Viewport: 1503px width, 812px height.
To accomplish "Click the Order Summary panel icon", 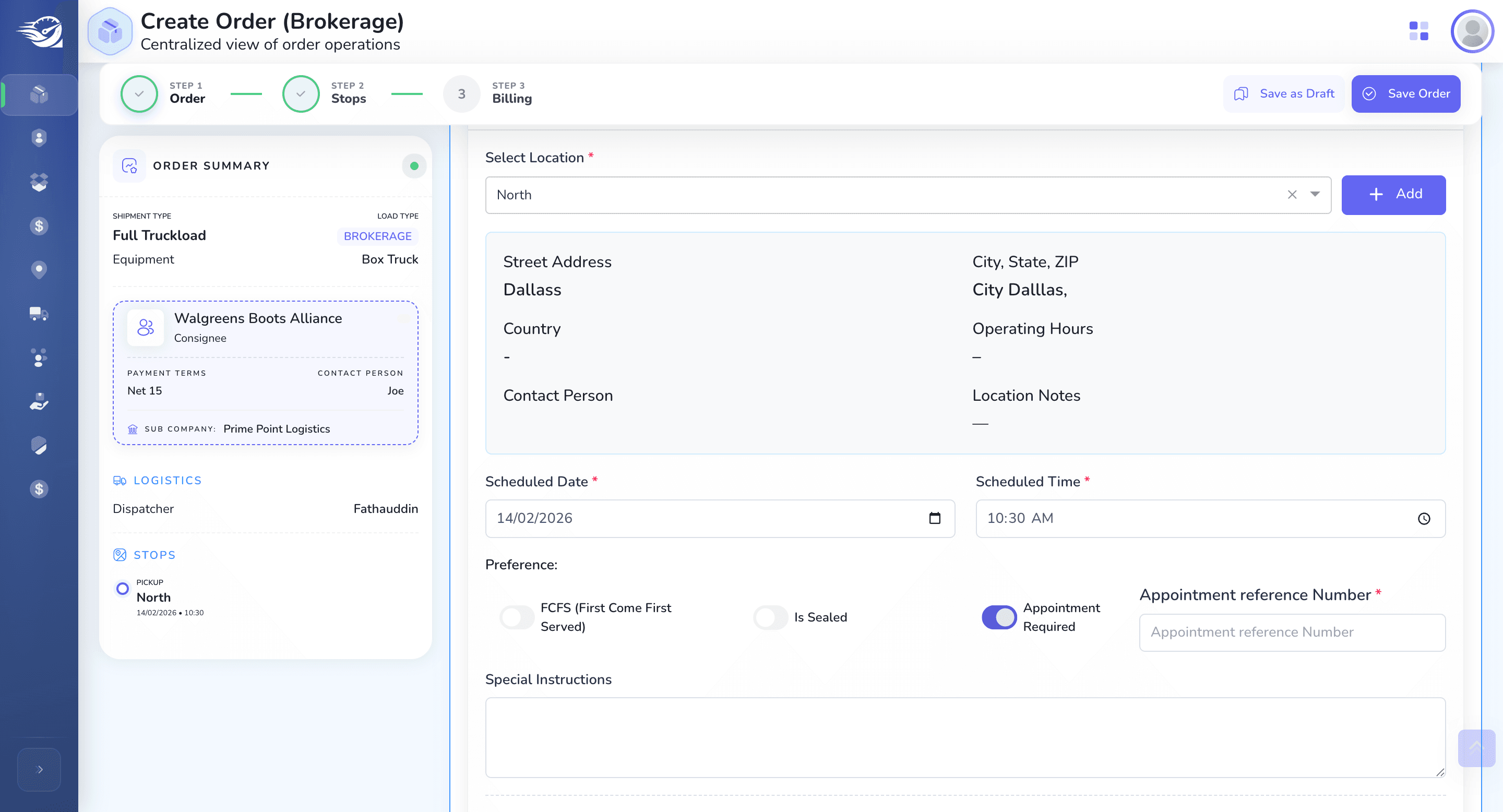I will (129, 165).
